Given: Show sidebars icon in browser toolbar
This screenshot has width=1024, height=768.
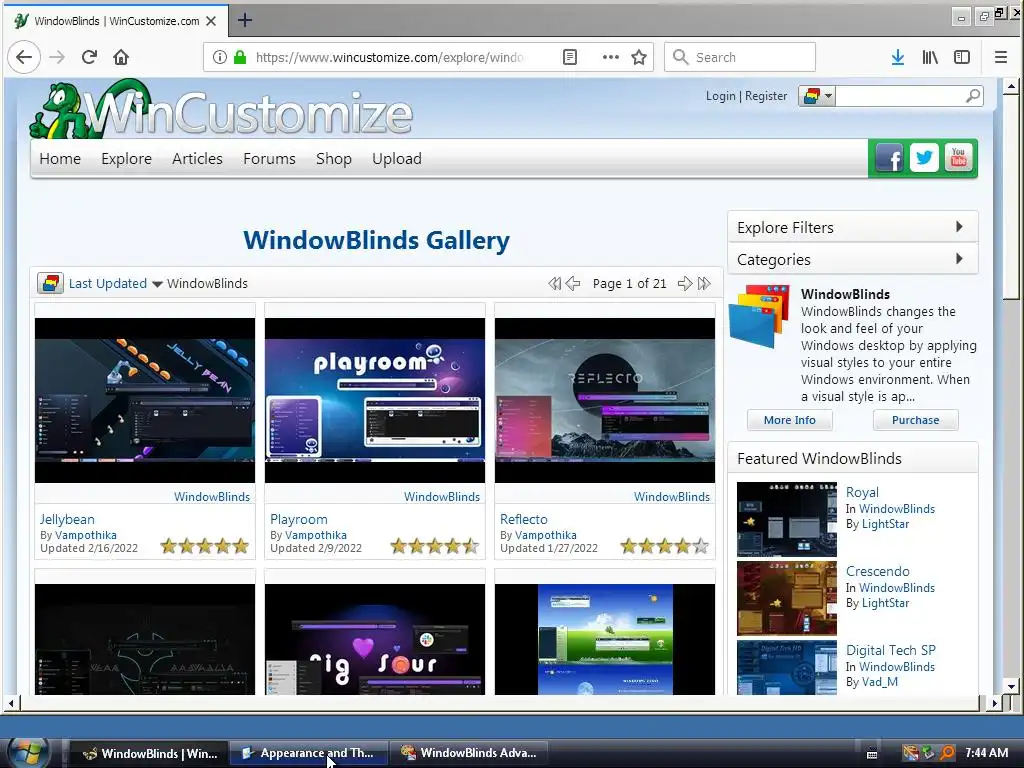Looking at the screenshot, I should 962,57.
